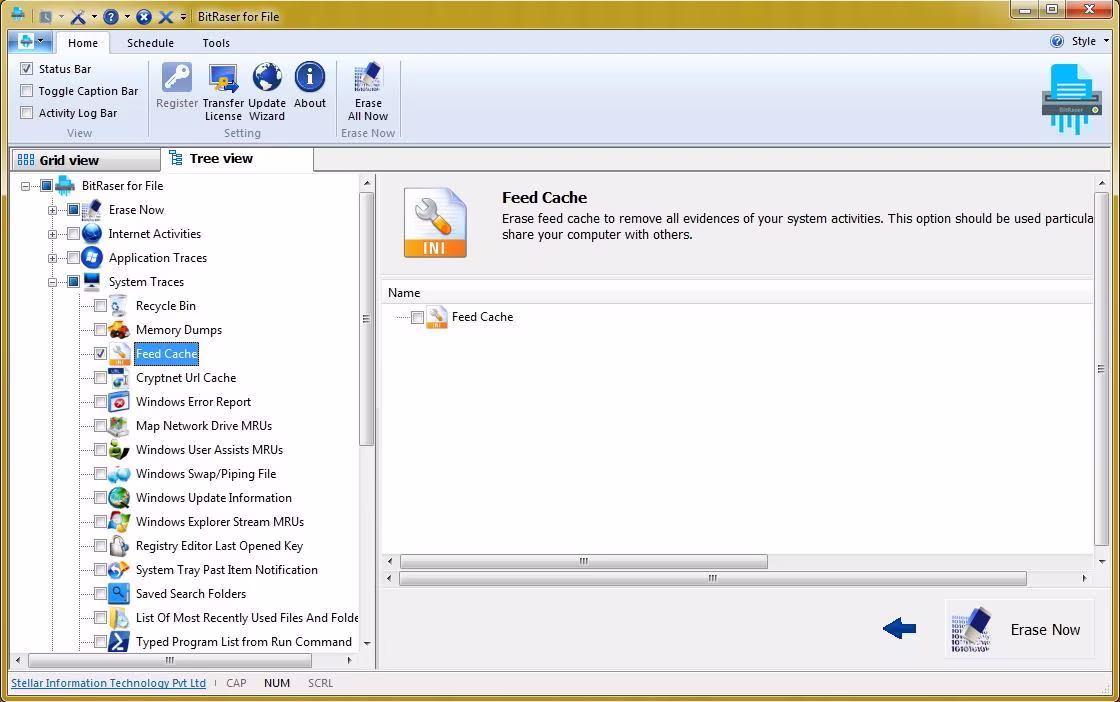Open the About info icon

pos(310,77)
